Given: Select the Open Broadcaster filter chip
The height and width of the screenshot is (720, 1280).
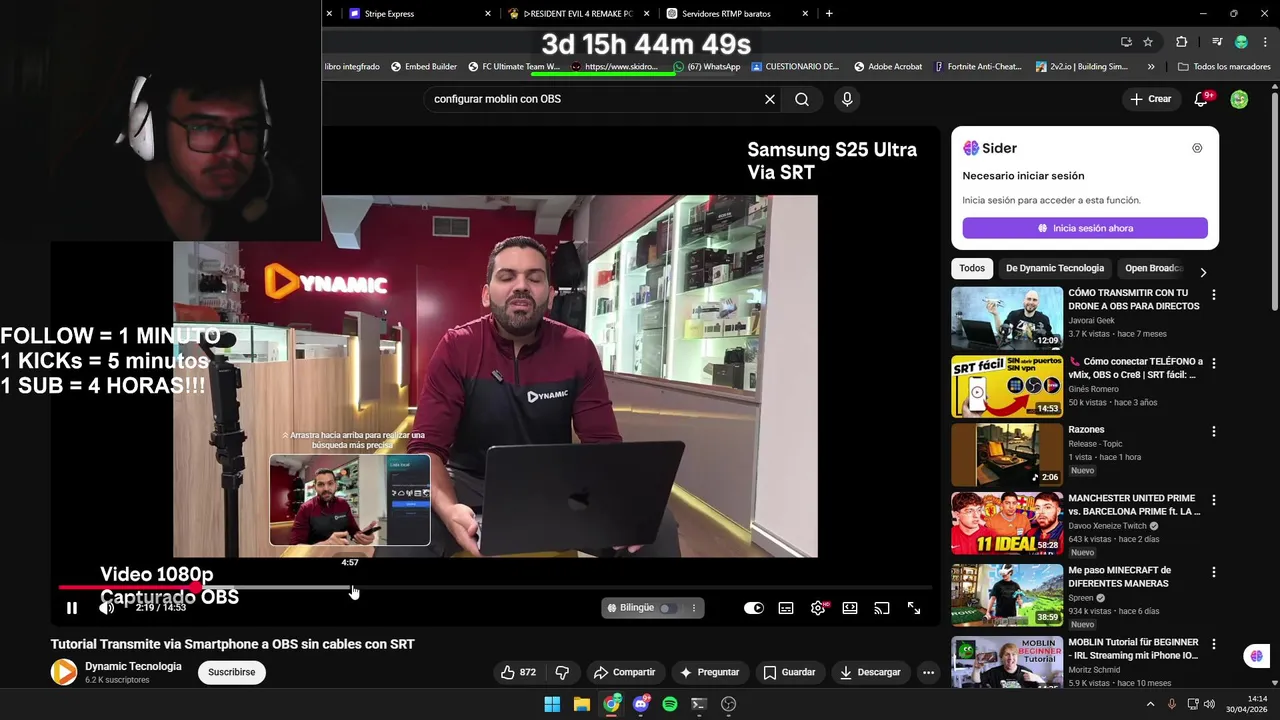Looking at the screenshot, I should (x=1153, y=268).
